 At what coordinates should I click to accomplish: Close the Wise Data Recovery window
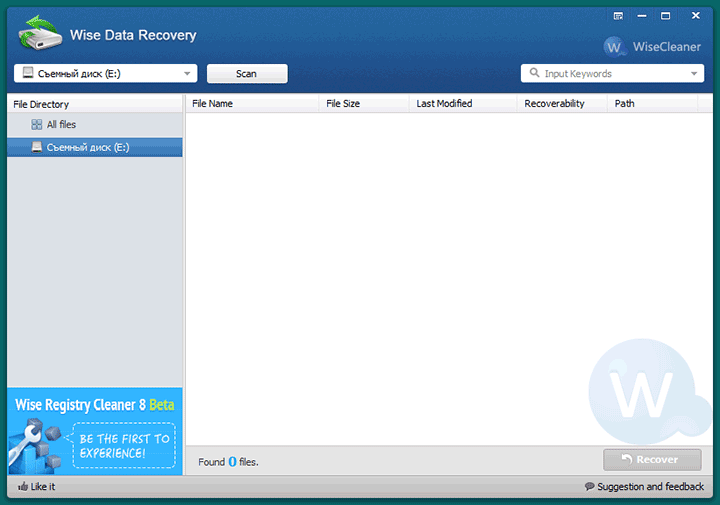(x=696, y=16)
